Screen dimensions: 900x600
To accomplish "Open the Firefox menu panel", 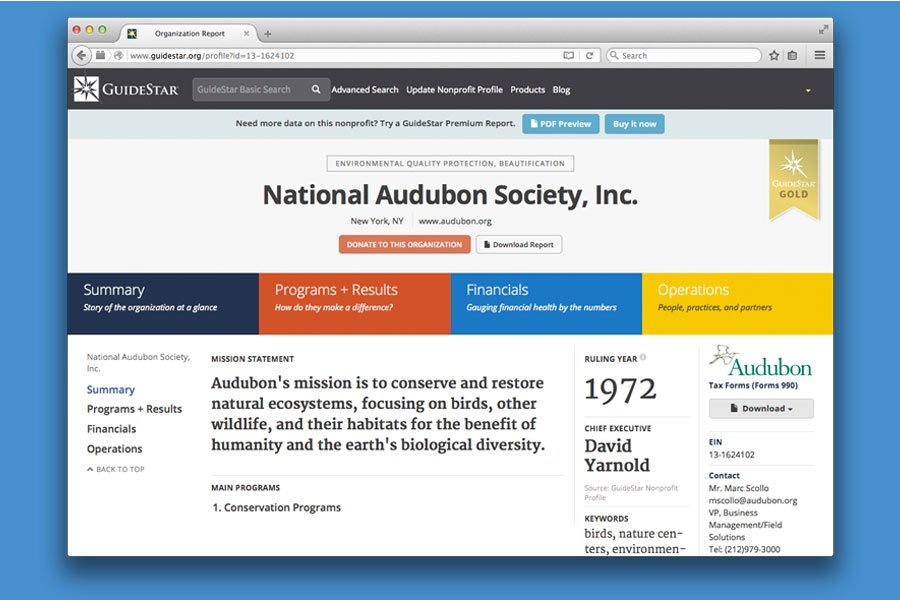I will pyautogui.click(x=820, y=55).
